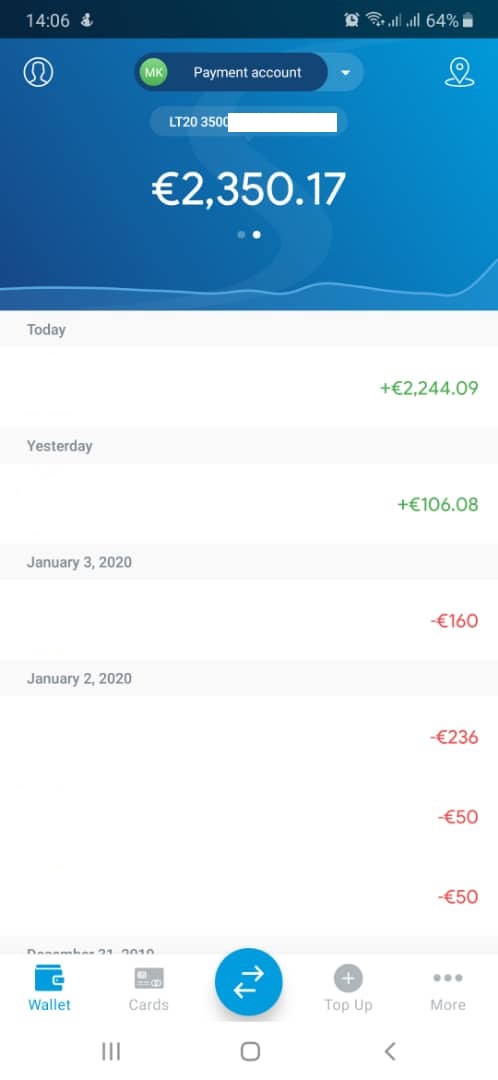Open the Android recent apps button
Viewport: 498px width, 1080px height.
pos(110,1051)
